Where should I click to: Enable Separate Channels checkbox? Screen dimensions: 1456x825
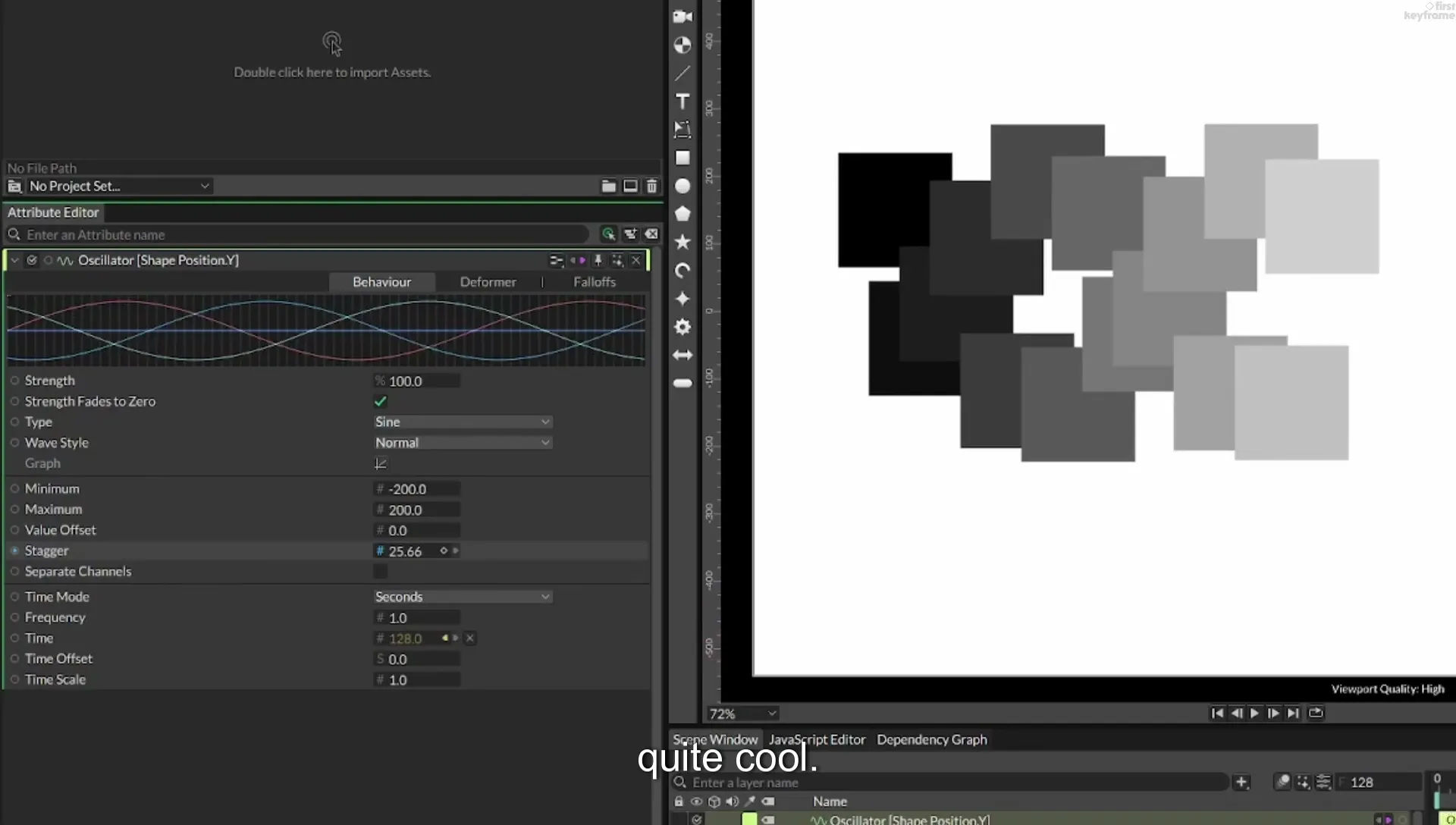coord(381,571)
